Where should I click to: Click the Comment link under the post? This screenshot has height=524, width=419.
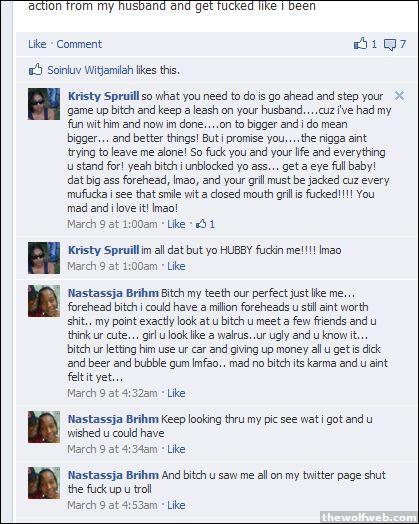(x=79, y=44)
